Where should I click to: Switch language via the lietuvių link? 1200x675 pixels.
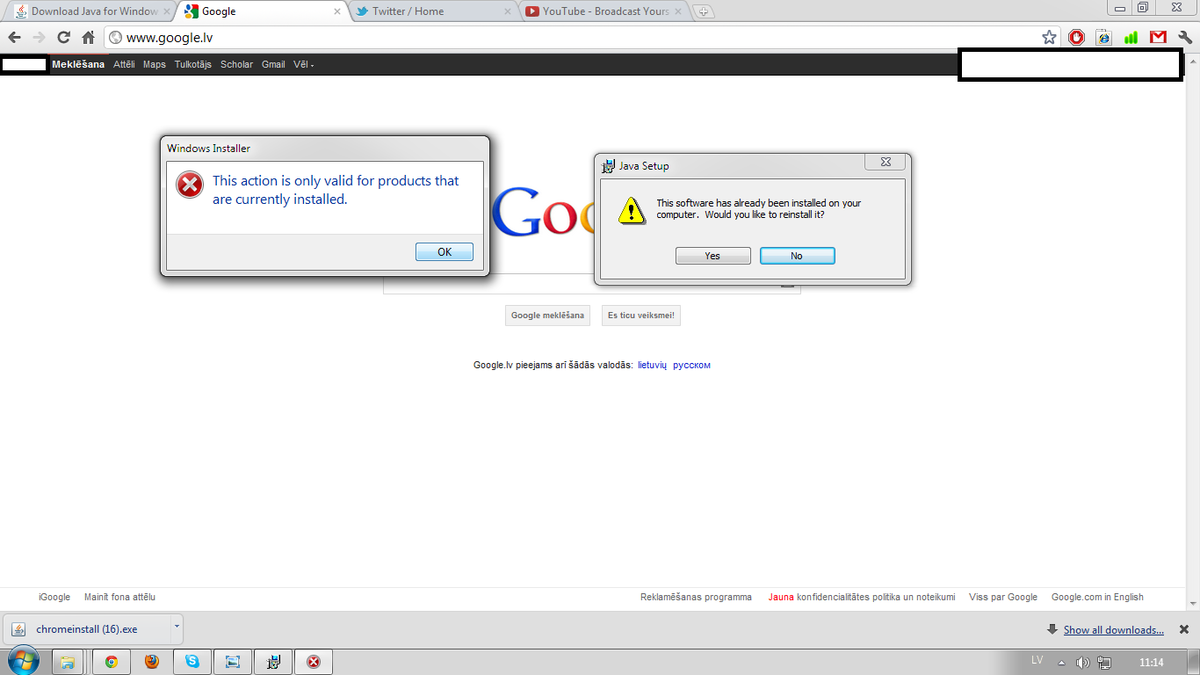[651, 365]
